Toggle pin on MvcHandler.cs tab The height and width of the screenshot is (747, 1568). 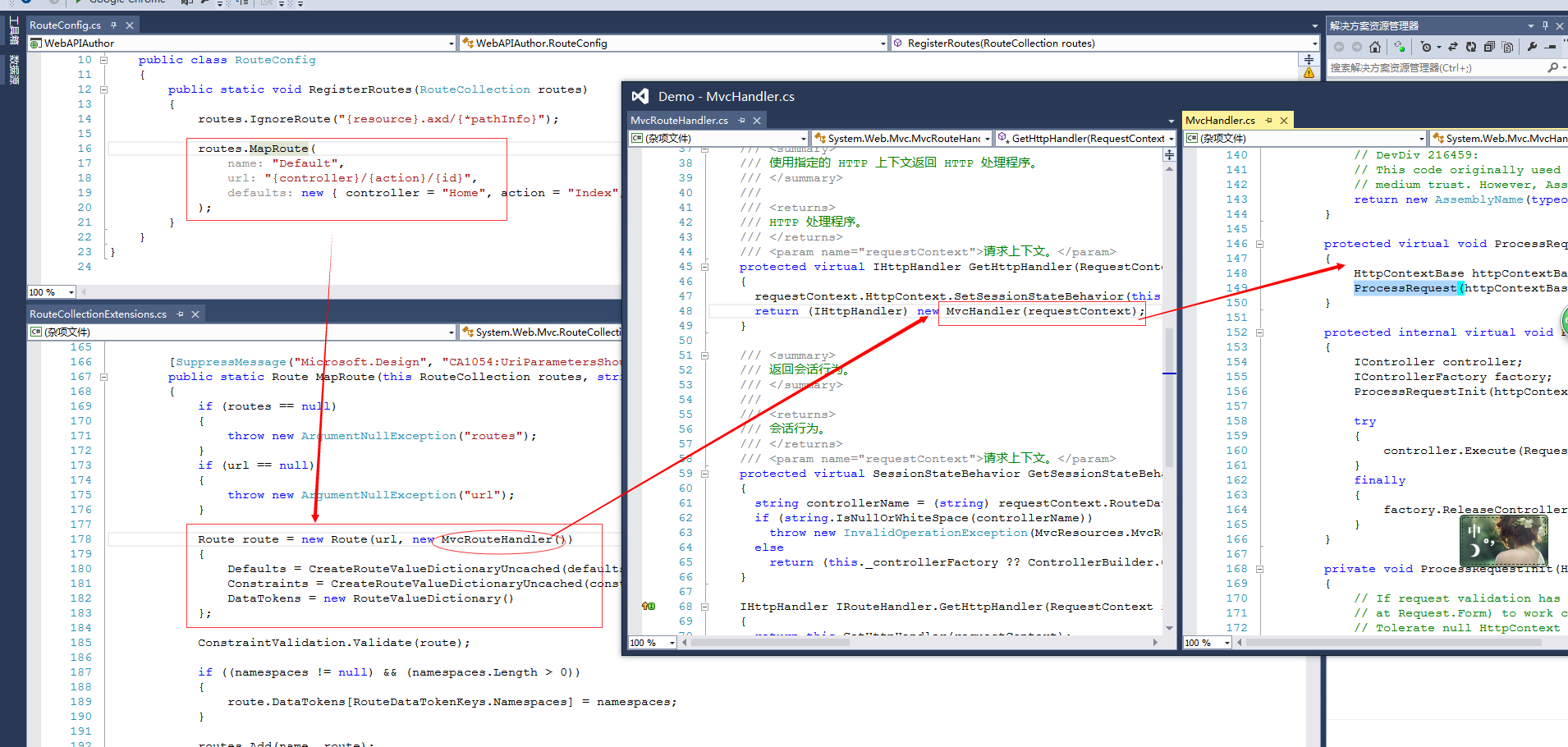1268,121
